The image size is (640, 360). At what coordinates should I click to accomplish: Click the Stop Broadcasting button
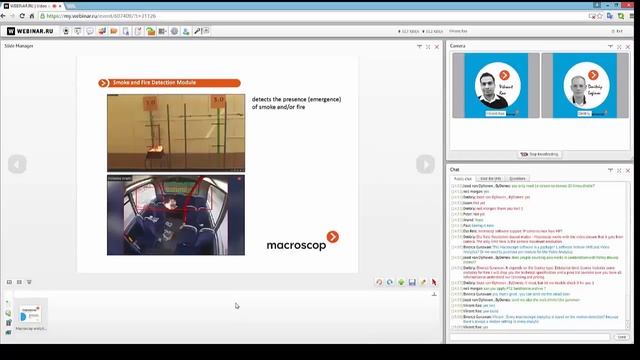540,154
